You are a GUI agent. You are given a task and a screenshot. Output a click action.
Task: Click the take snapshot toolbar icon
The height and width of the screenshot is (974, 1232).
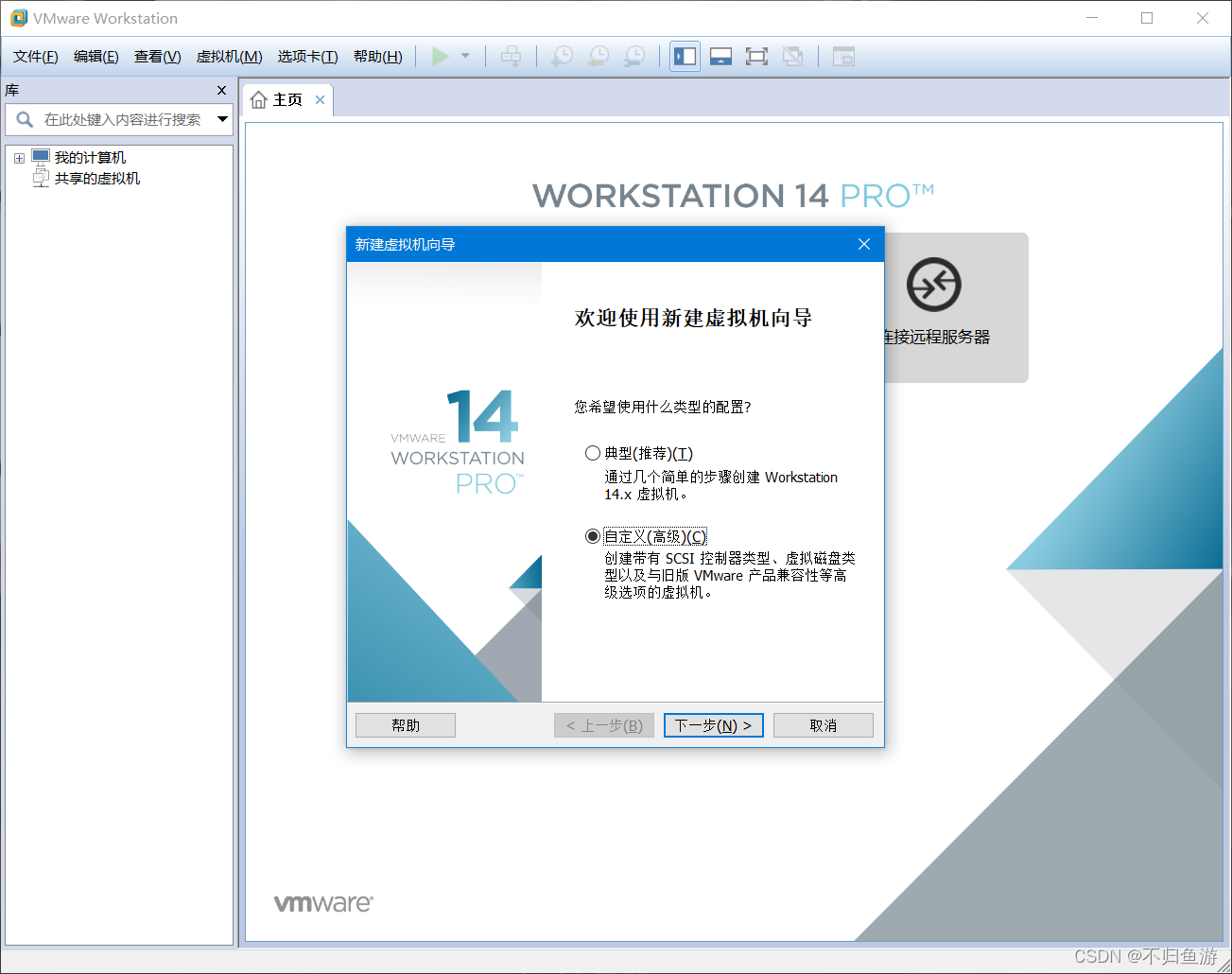pos(562,57)
